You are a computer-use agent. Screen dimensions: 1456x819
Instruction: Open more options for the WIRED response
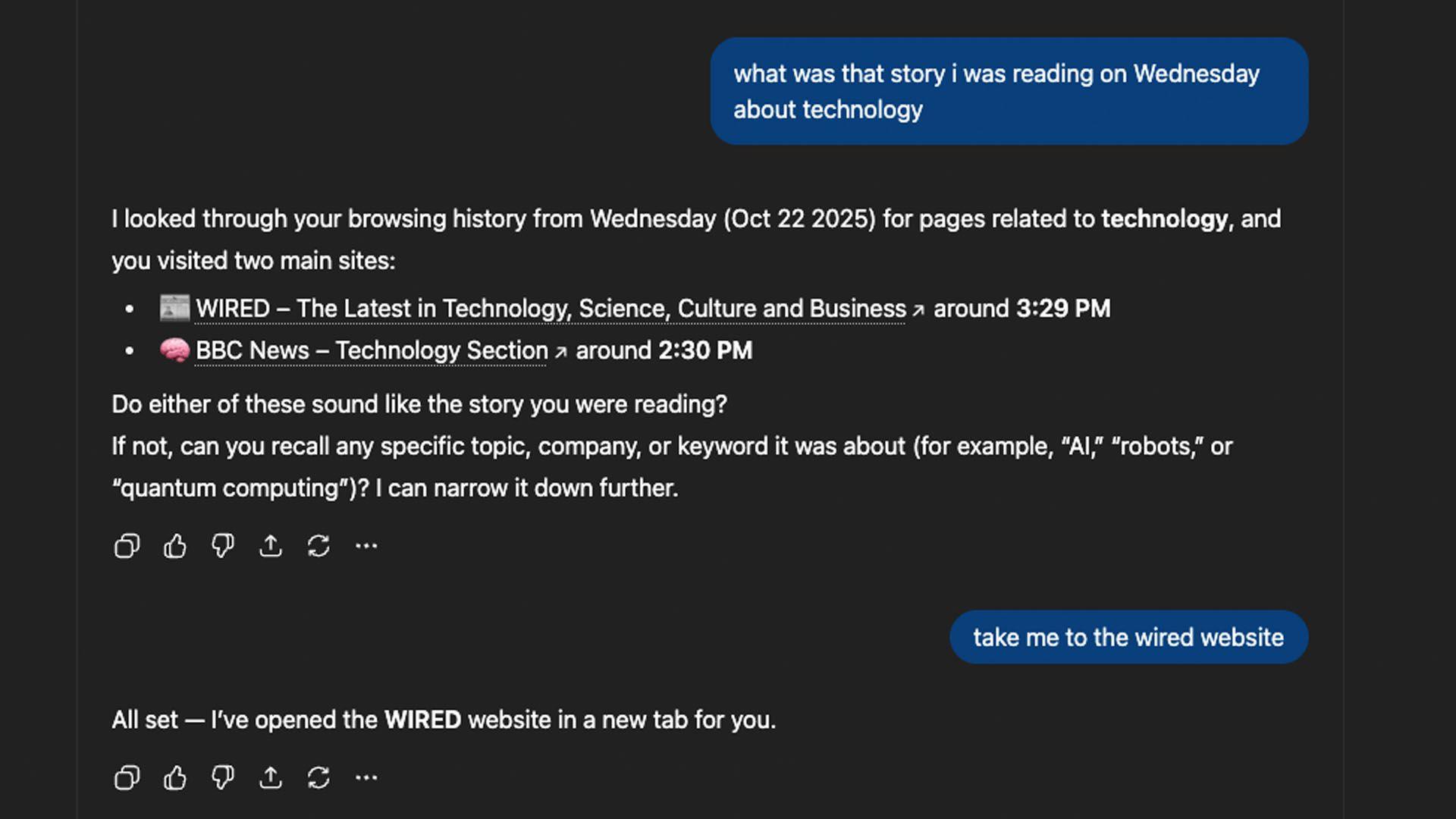click(366, 778)
